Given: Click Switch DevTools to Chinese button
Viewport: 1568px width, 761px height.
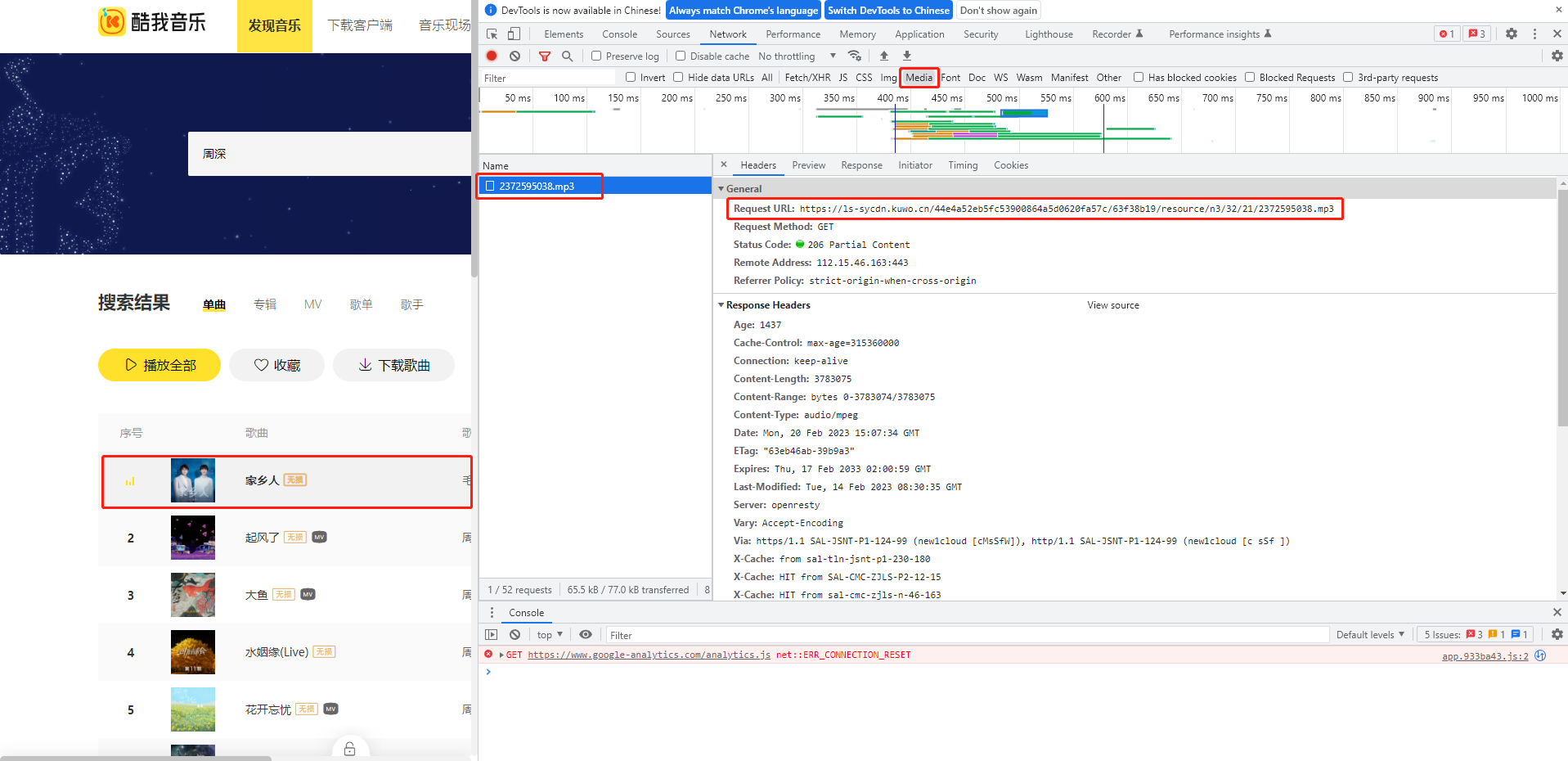Looking at the screenshot, I should click(888, 10).
